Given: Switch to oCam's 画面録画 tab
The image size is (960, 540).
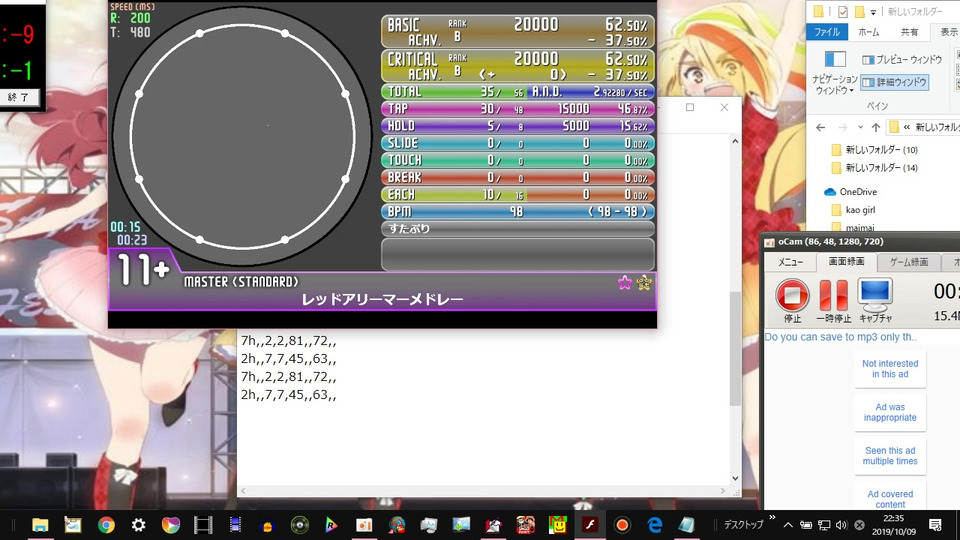Looking at the screenshot, I should click(x=846, y=261).
